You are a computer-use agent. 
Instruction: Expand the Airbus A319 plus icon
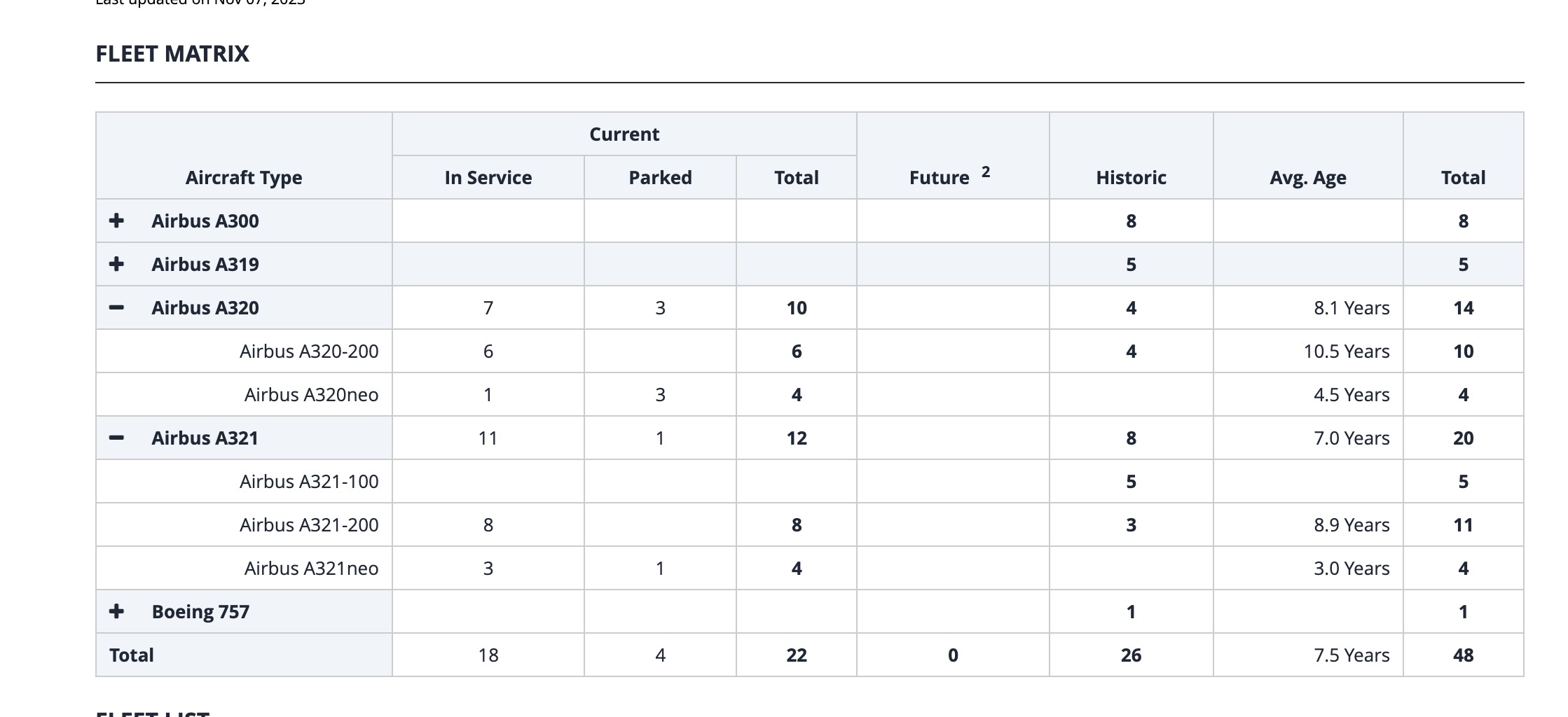pyautogui.click(x=116, y=264)
